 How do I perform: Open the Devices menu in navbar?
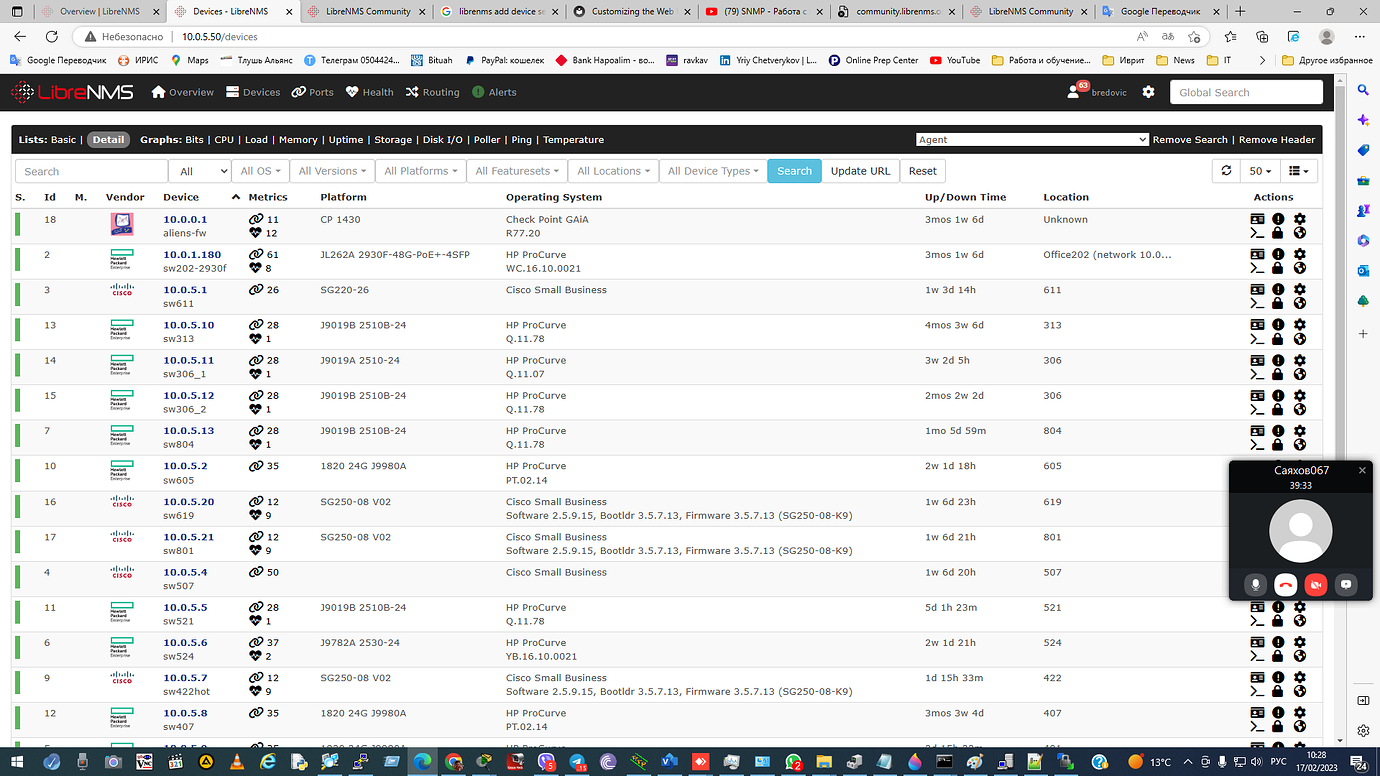[x=253, y=91]
